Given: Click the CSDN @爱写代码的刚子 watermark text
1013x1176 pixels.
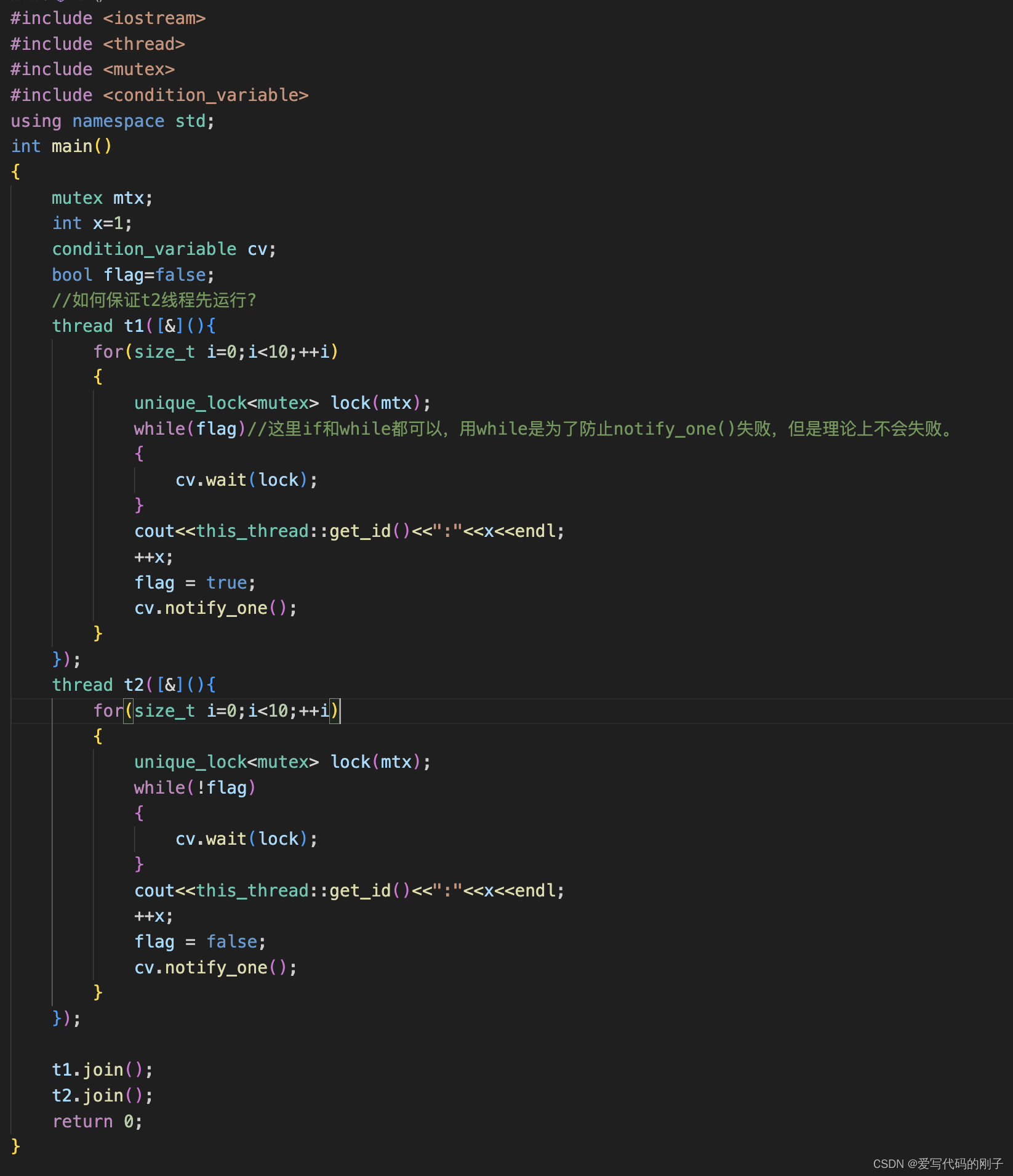Looking at the screenshot, I should click(x=938, y=1164).
